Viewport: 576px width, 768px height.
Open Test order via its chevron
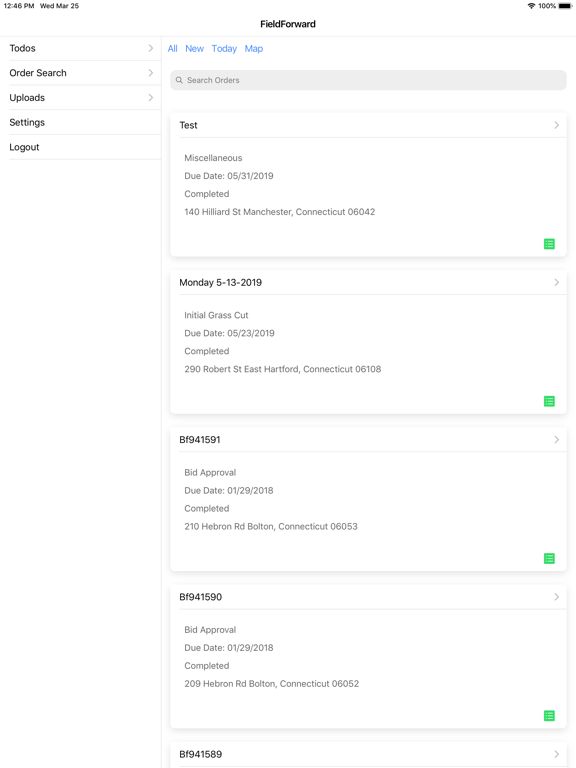556,125
